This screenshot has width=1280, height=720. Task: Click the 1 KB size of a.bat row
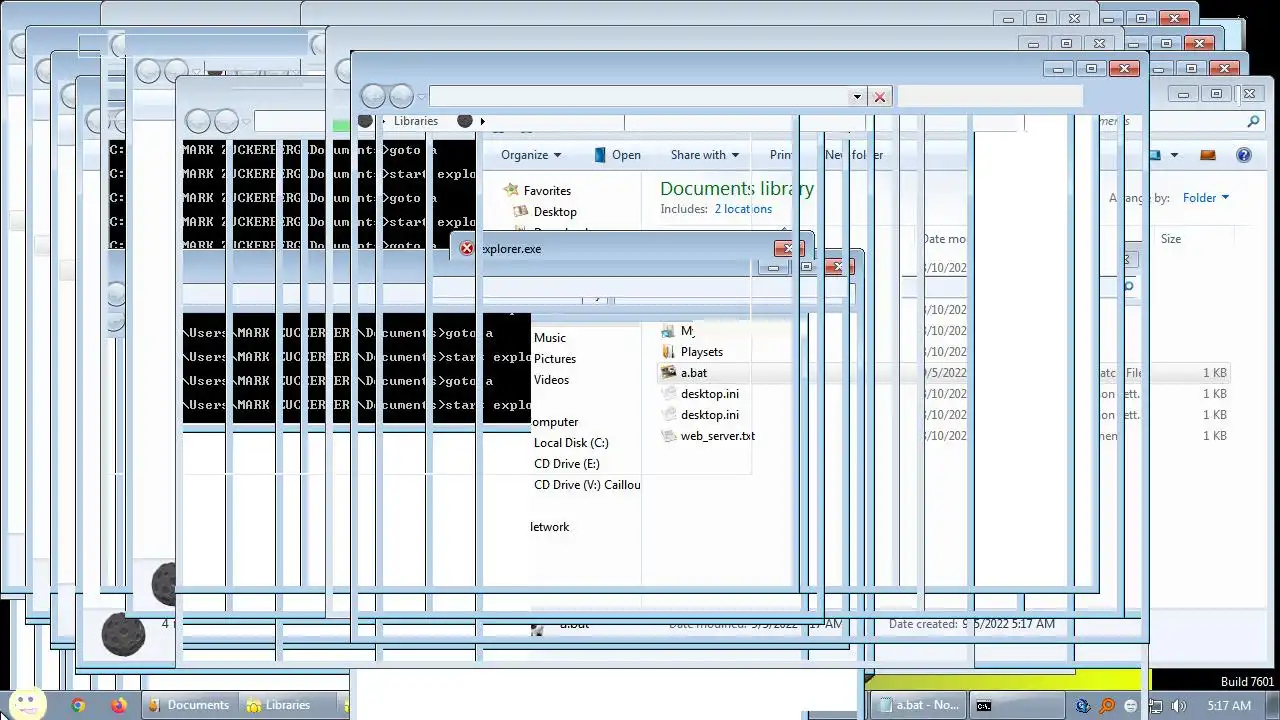pos(1214,373)
